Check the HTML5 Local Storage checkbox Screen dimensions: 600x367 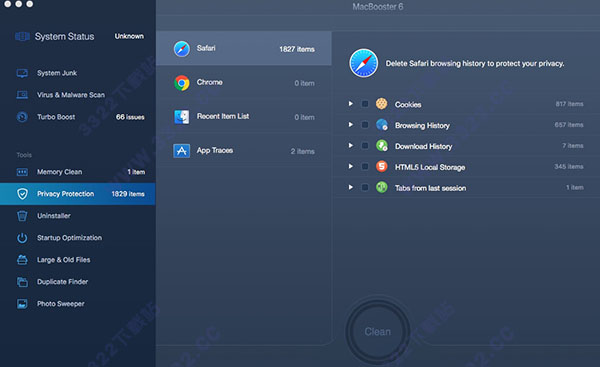pyautogui.click(x=365, y=166)
